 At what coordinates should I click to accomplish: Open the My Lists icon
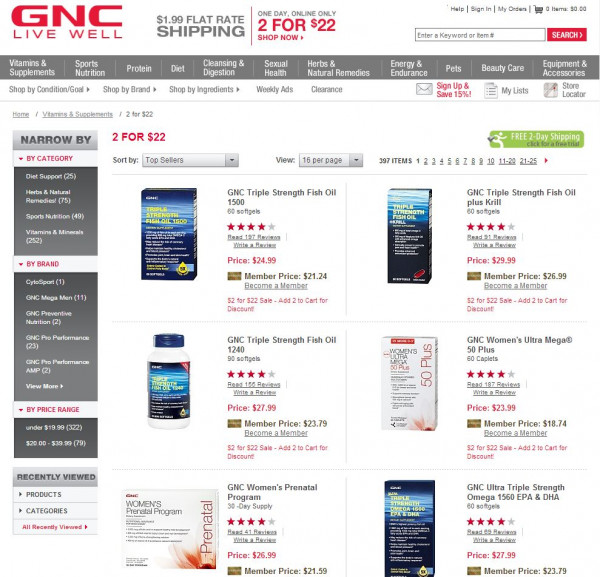[491, 91]
